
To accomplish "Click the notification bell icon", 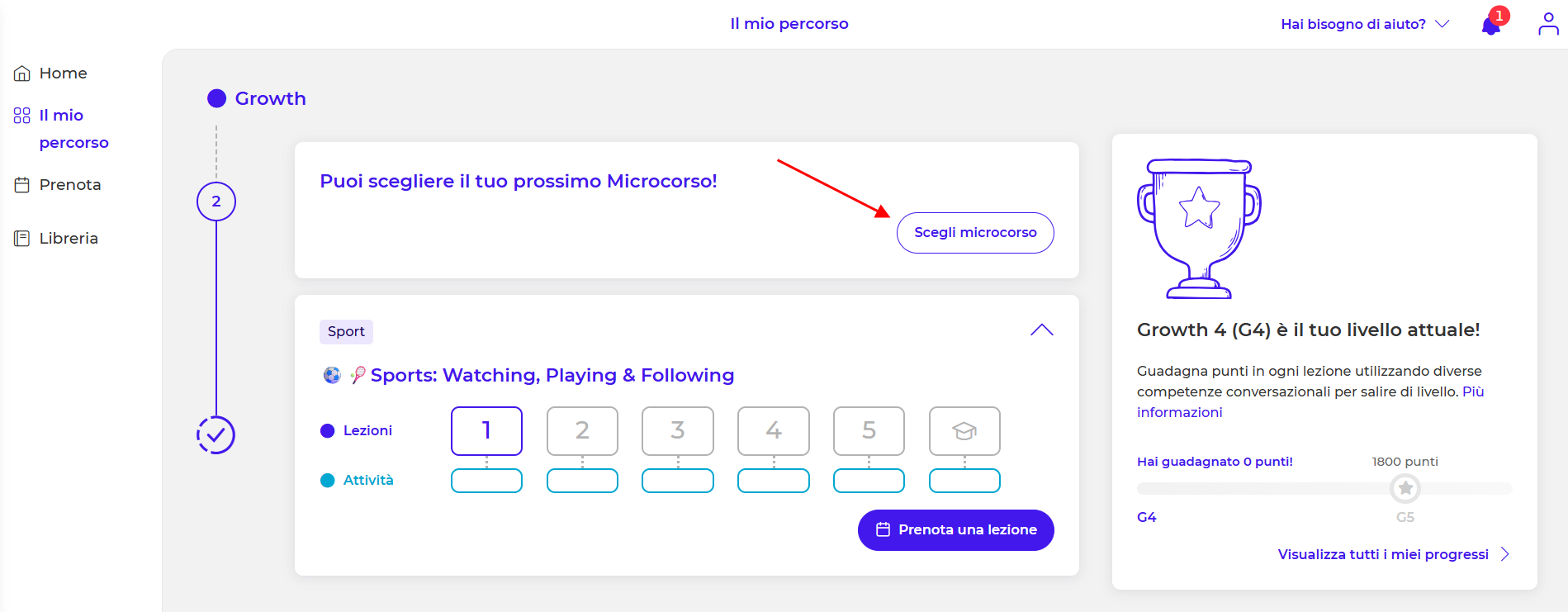I will 1490,26.
